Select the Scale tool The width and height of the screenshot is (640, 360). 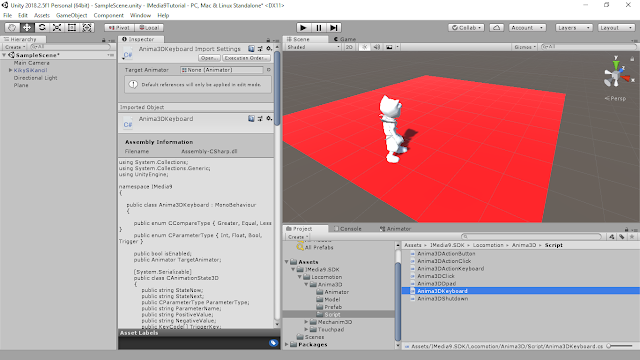point(57,27)
